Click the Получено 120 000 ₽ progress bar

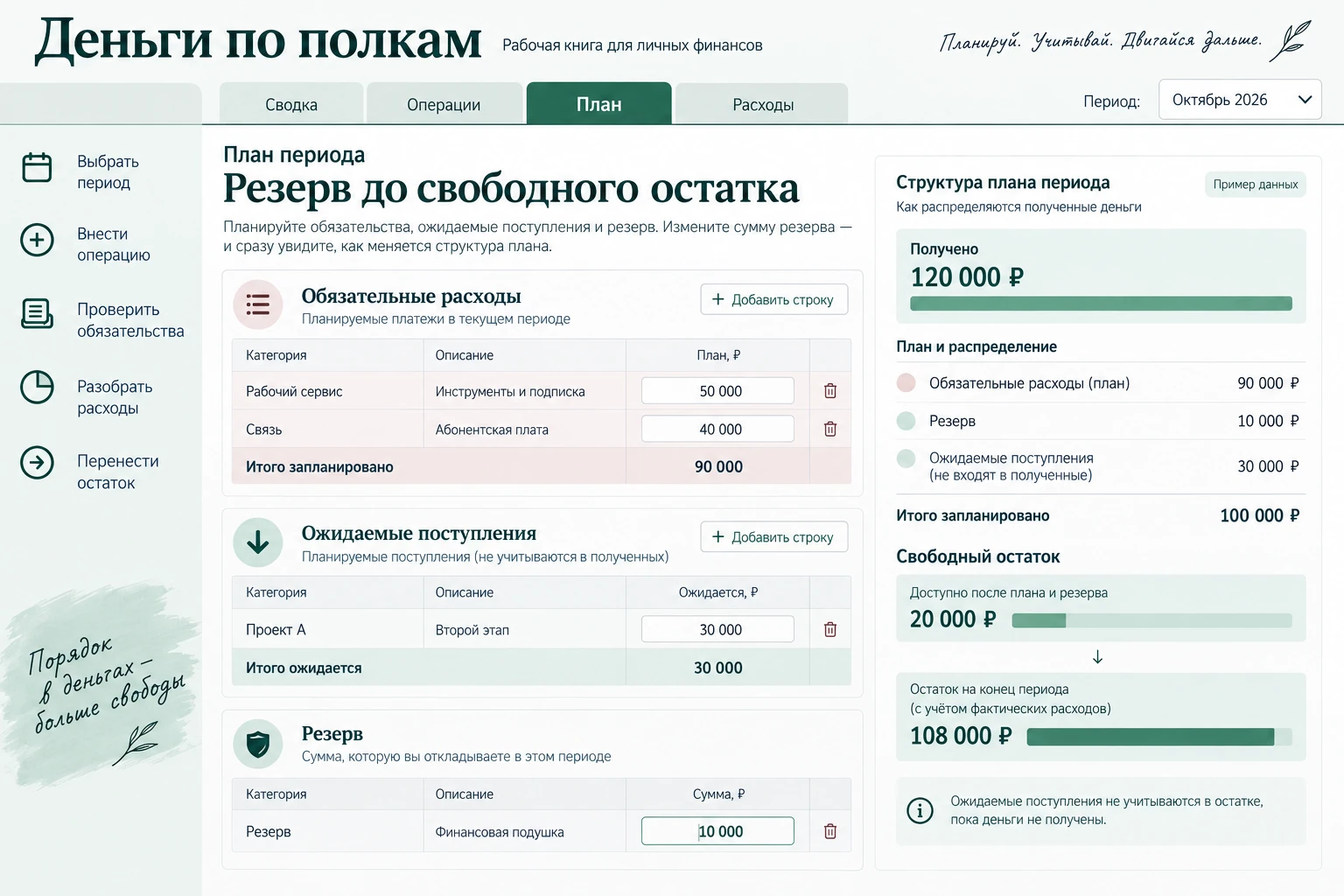point(1101,304)
